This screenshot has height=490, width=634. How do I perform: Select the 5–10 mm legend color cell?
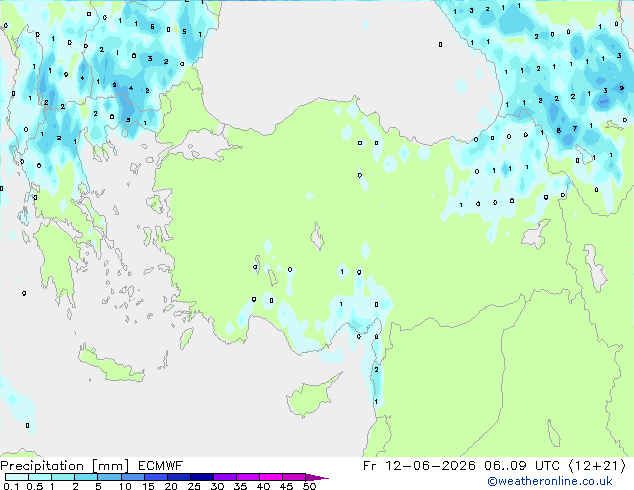click(109, 477)
